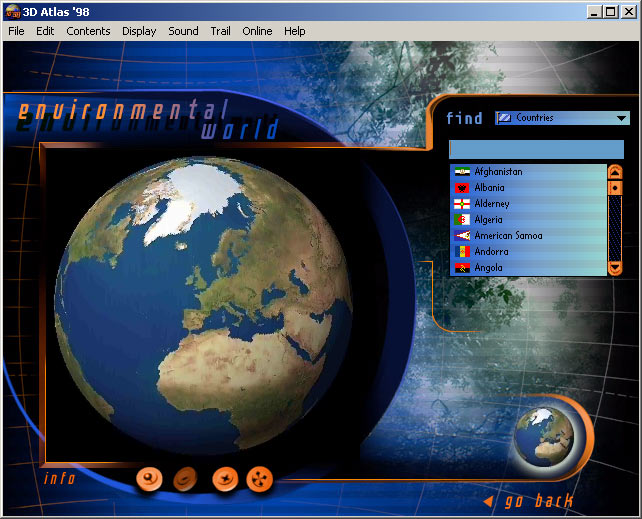
Task: Open the Online menu
Action: coord(257,31)
